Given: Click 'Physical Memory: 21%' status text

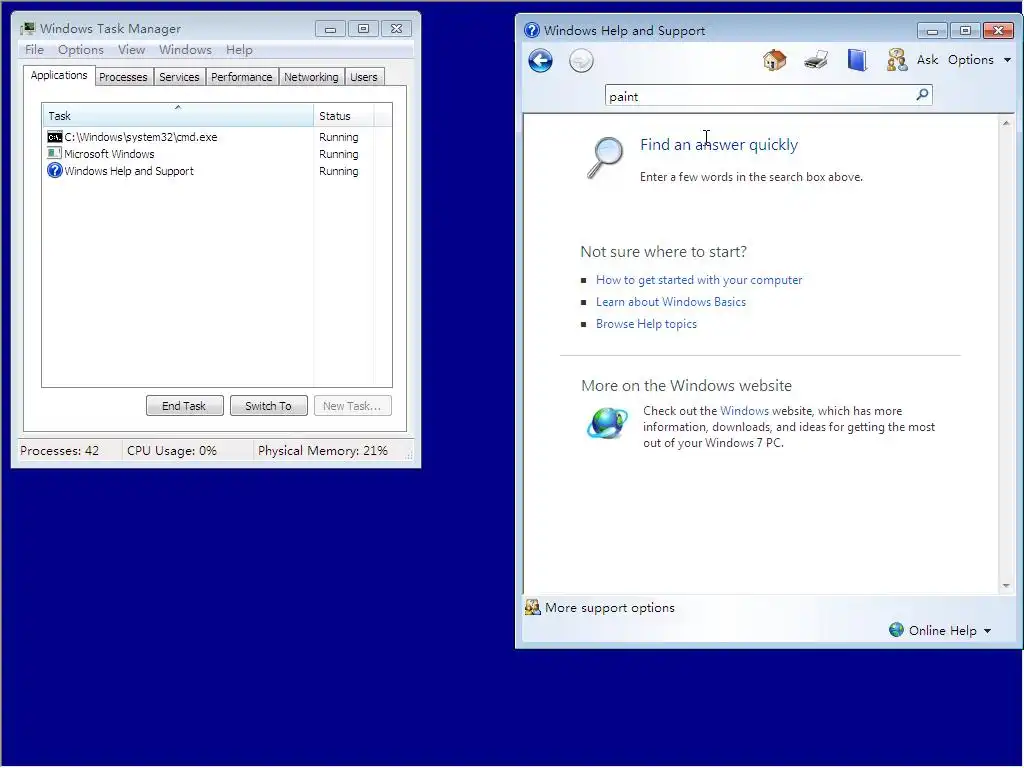Looking at the screenshot, I should [323, 451].
